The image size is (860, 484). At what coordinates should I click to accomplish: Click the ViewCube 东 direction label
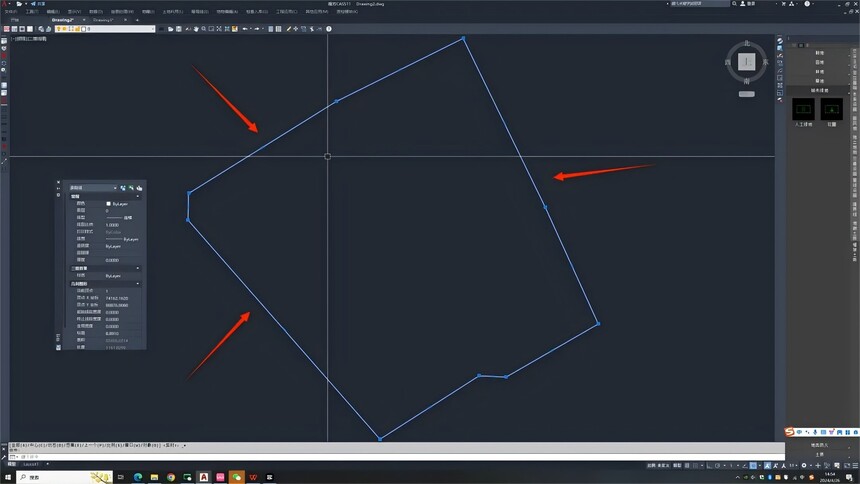click(766, 62)
